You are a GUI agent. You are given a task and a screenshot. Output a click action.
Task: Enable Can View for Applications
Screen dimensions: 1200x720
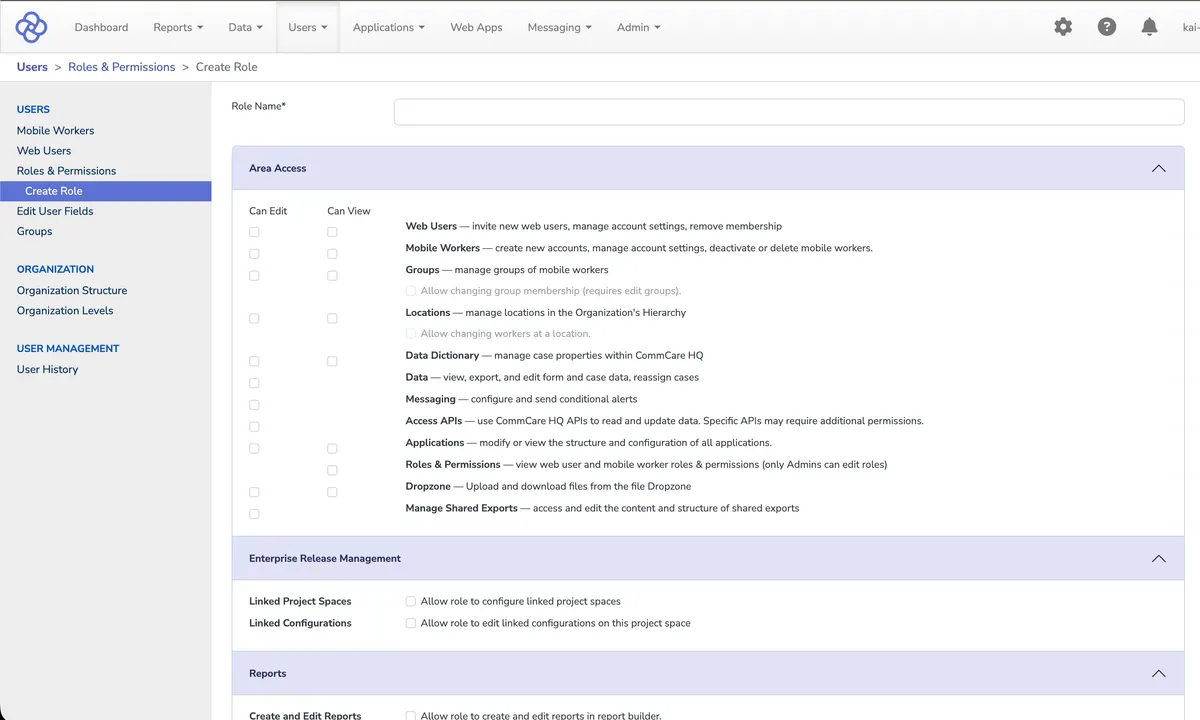tap(332, 448)
